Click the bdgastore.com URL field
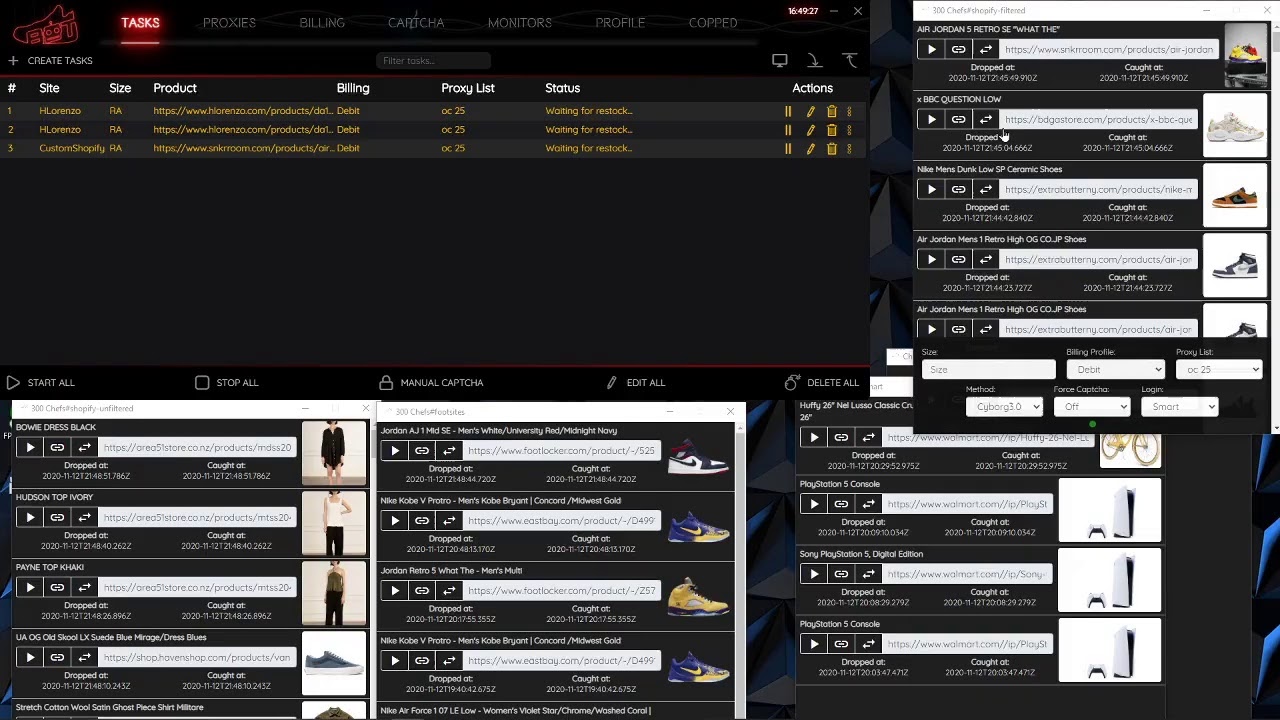Image resolution: width=1280 pixels, height=720 pixels. [x=1099, y=119]
